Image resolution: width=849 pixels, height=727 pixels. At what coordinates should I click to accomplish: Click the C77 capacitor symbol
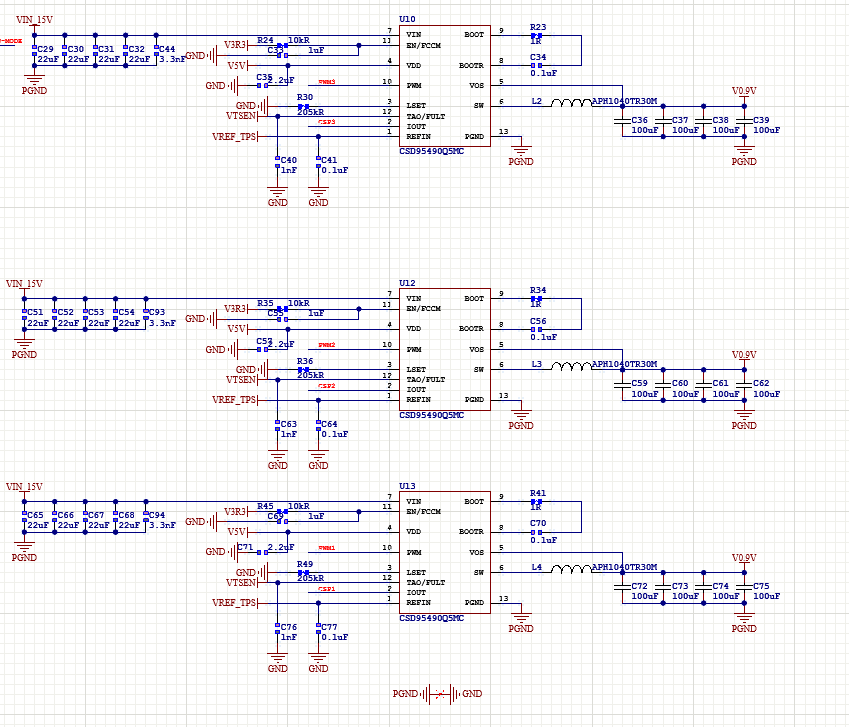[318, 630]
